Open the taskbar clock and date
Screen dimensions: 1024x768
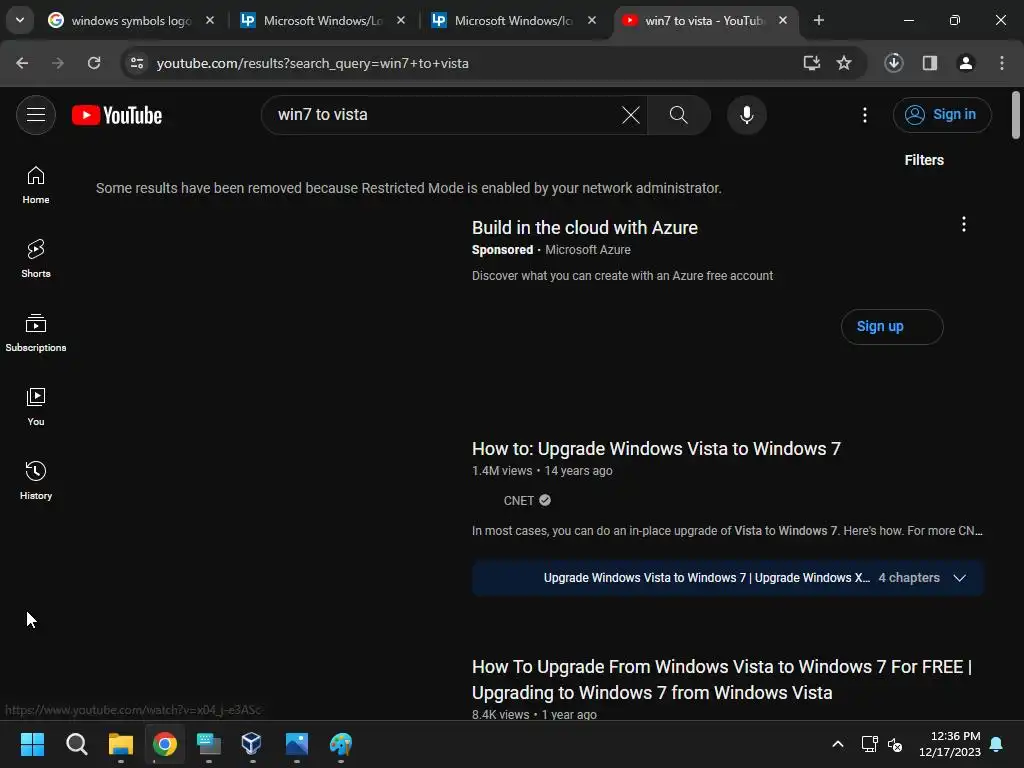click(950, 744)
